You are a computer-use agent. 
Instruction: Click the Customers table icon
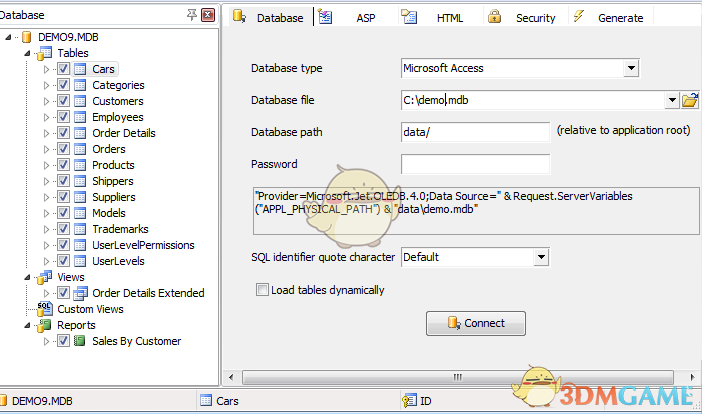click(x=80, y=101)
